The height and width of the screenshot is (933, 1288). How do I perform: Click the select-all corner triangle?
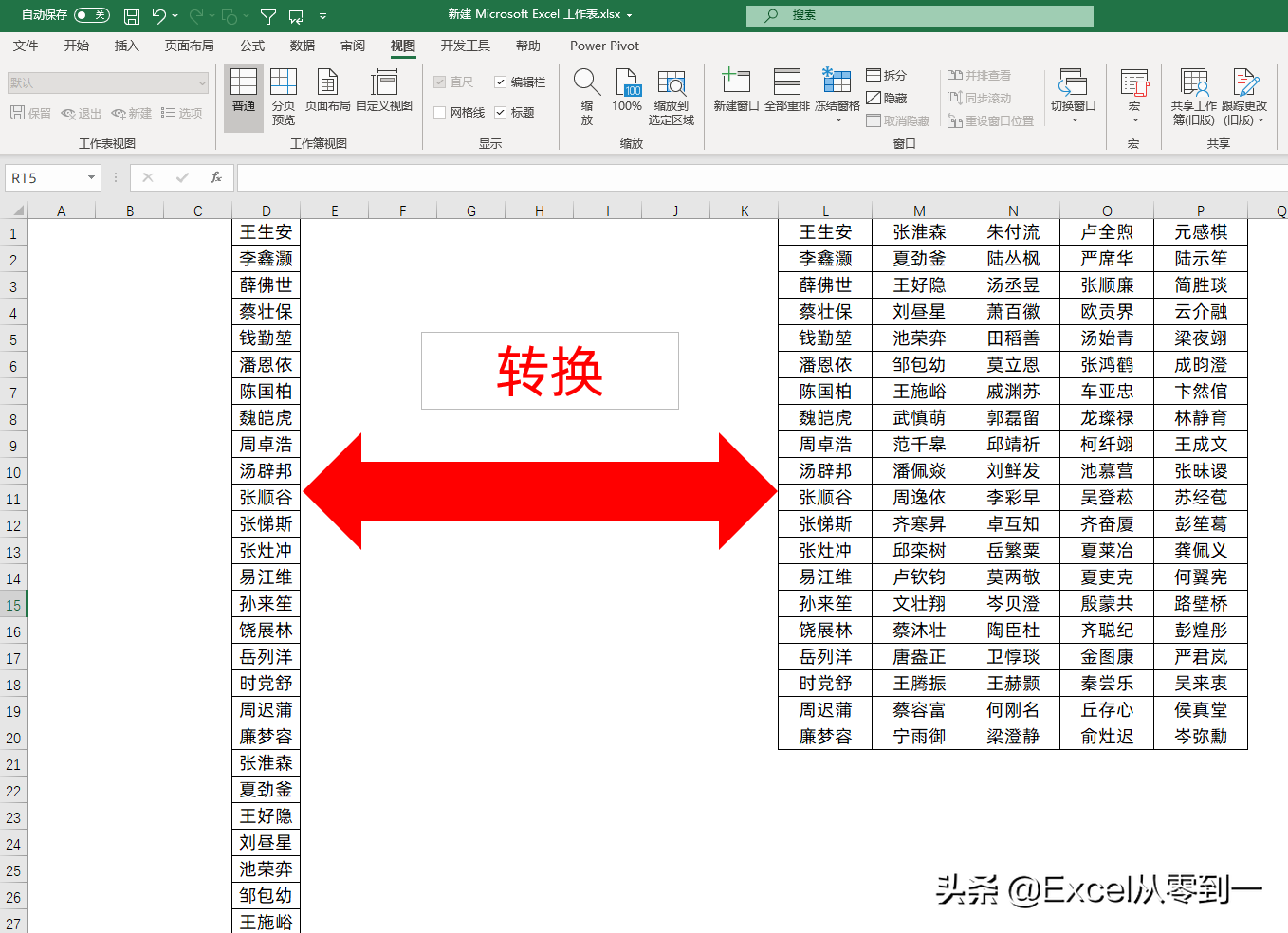18,210
